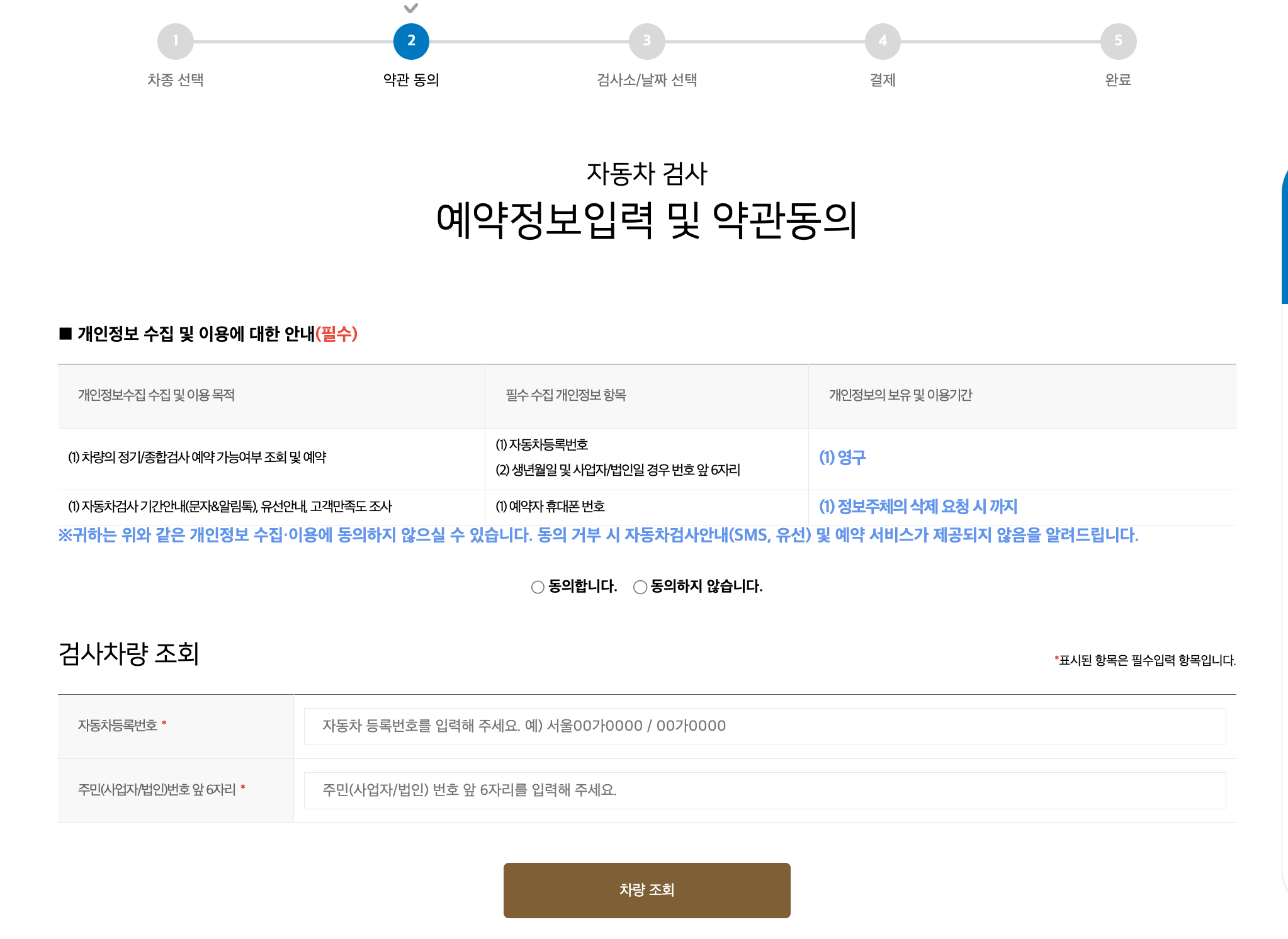The width and height of the screenshot is (1288, 939).
Task: Select the 동의합니다 radio button
Action: [x=538, y=587]
